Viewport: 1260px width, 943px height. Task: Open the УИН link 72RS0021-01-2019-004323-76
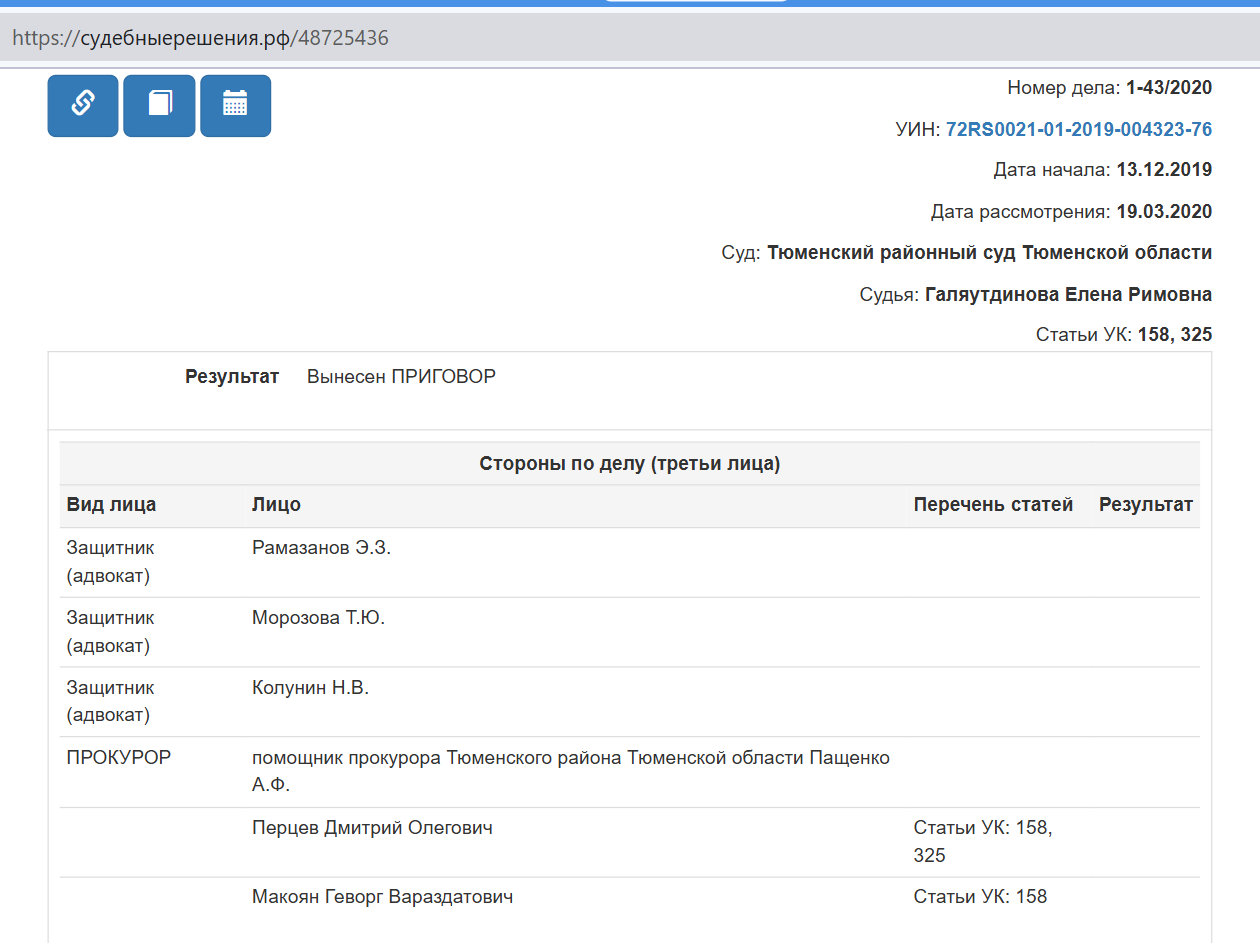(1079, 129)
